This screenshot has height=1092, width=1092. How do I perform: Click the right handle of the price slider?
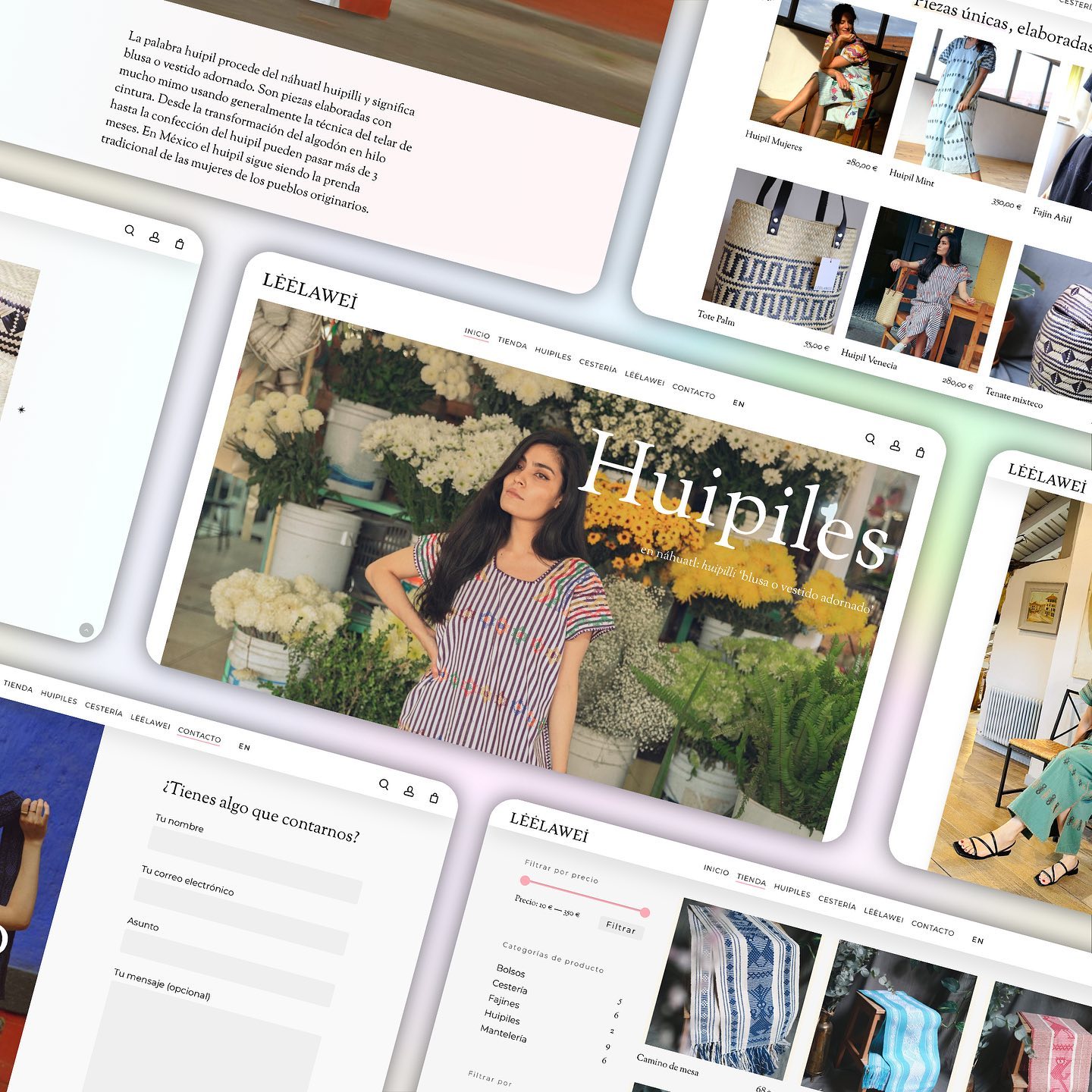[645, 912]
